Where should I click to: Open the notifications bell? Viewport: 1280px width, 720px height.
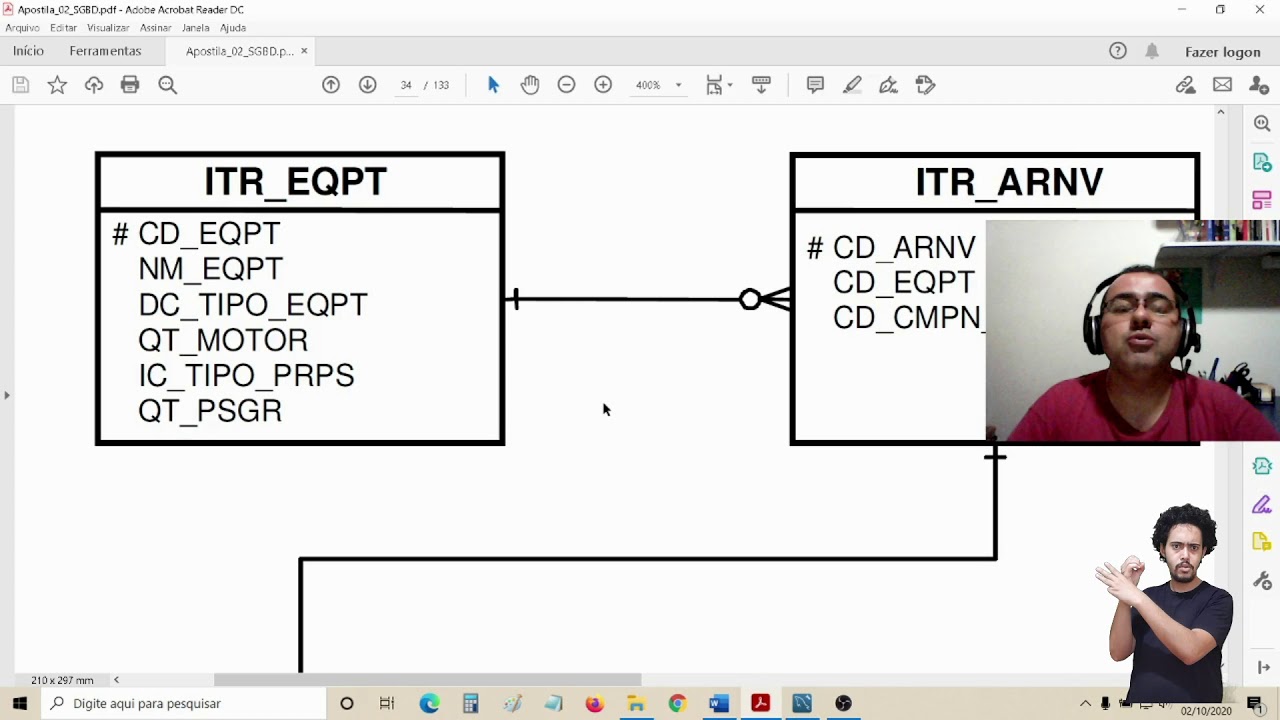click(1152, 51)
